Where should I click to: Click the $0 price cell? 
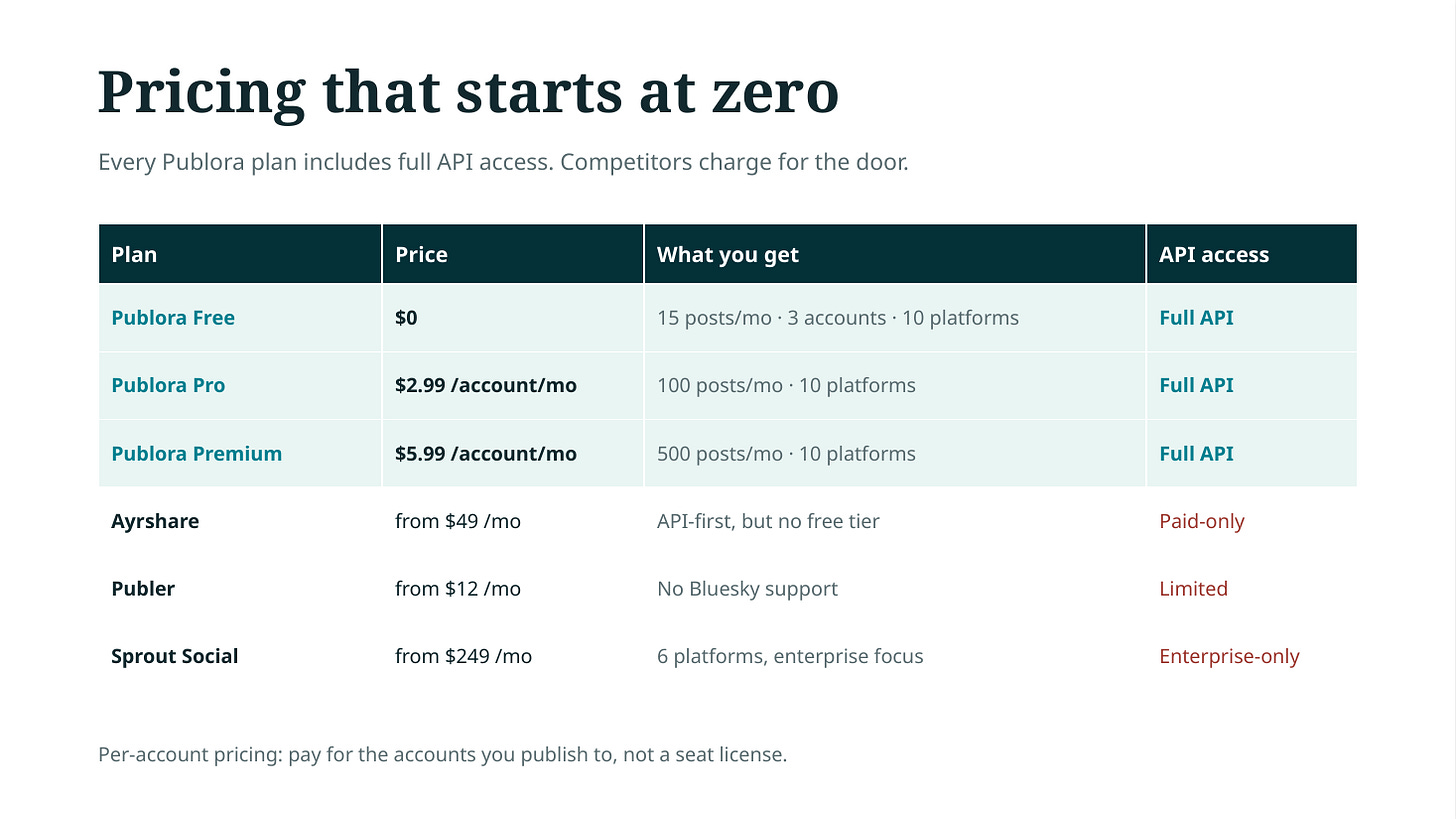[406, 318]
